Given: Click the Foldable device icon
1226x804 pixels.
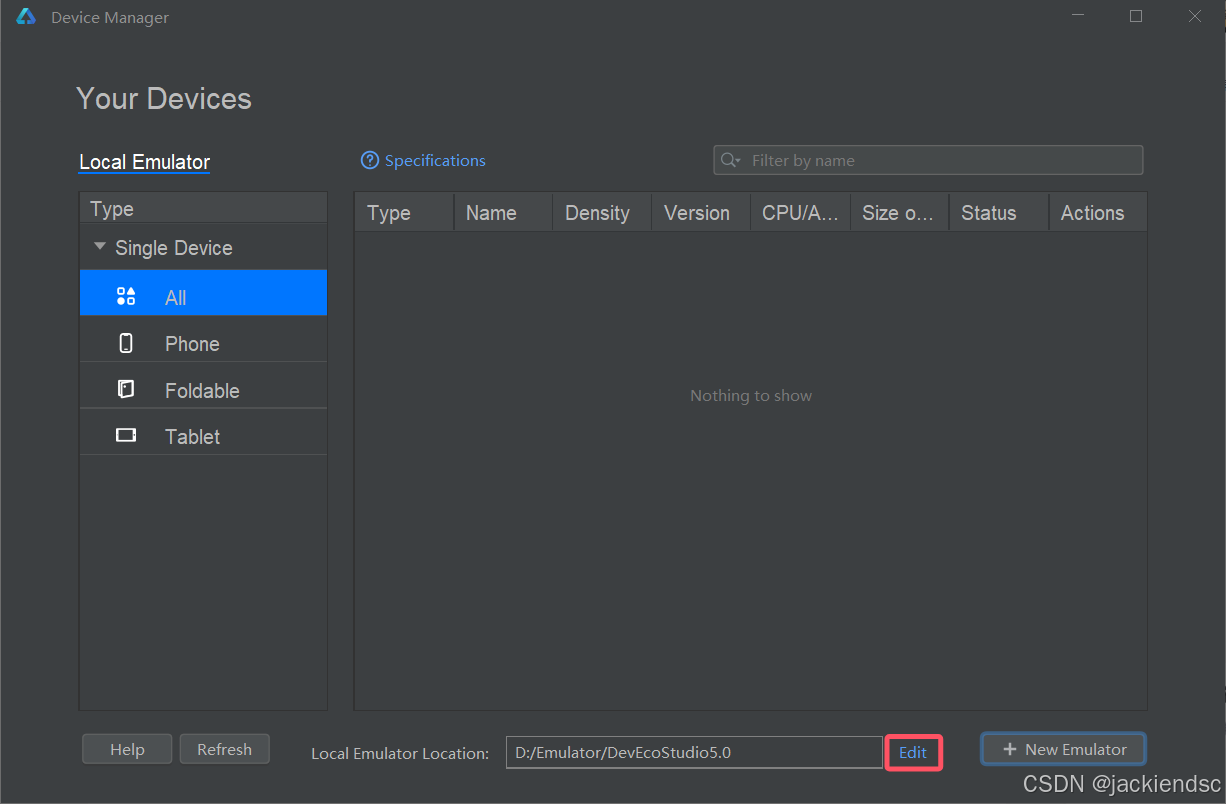Looking at the screenshot, I should coord(126,389).
